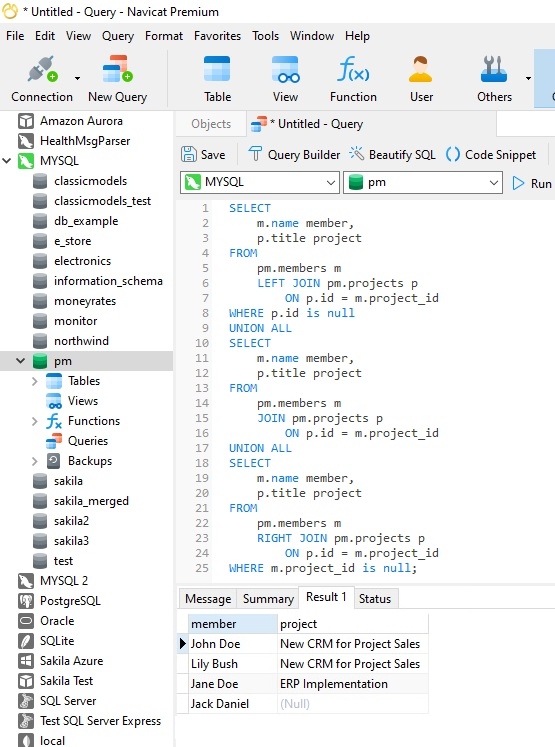The height and width of the screenshot is (747, 555).
Task: Select the View toolbar icon
Action: point(285,70)
